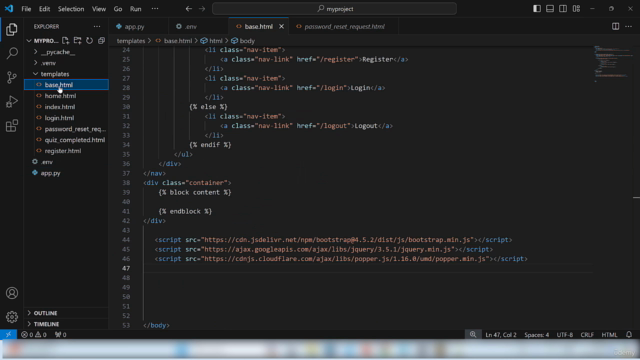Close the base.html tab
Screen dimensions: 640x360
click(281, 27)
